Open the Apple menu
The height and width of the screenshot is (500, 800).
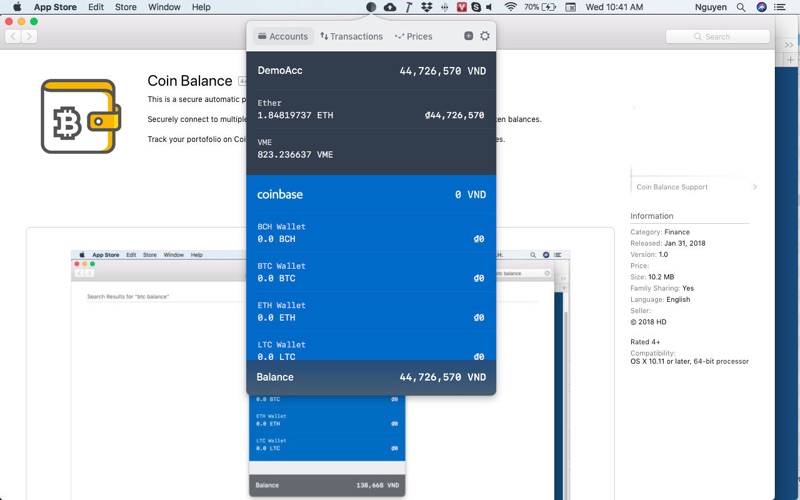(17, 7)
